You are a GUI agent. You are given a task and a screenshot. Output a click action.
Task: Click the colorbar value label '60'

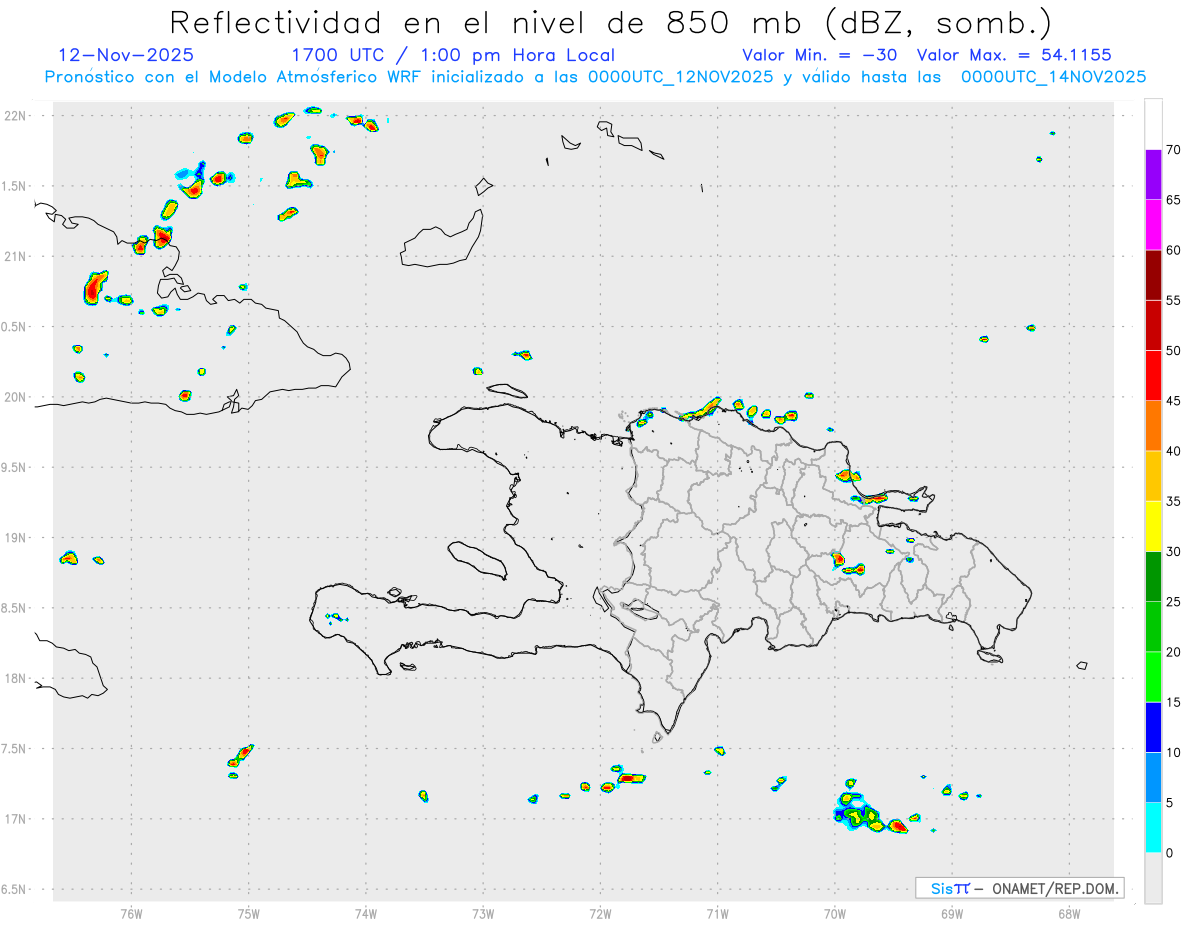[x=1174, y=250]
